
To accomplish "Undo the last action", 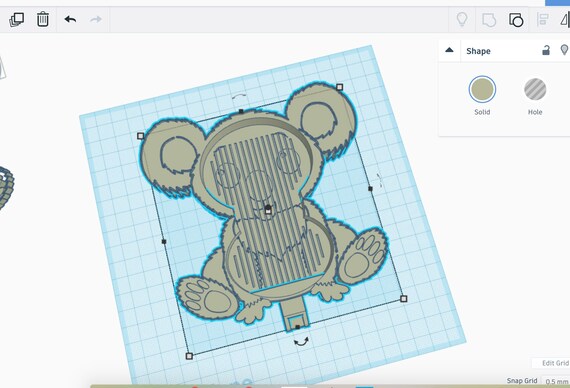I will [70, 19].
